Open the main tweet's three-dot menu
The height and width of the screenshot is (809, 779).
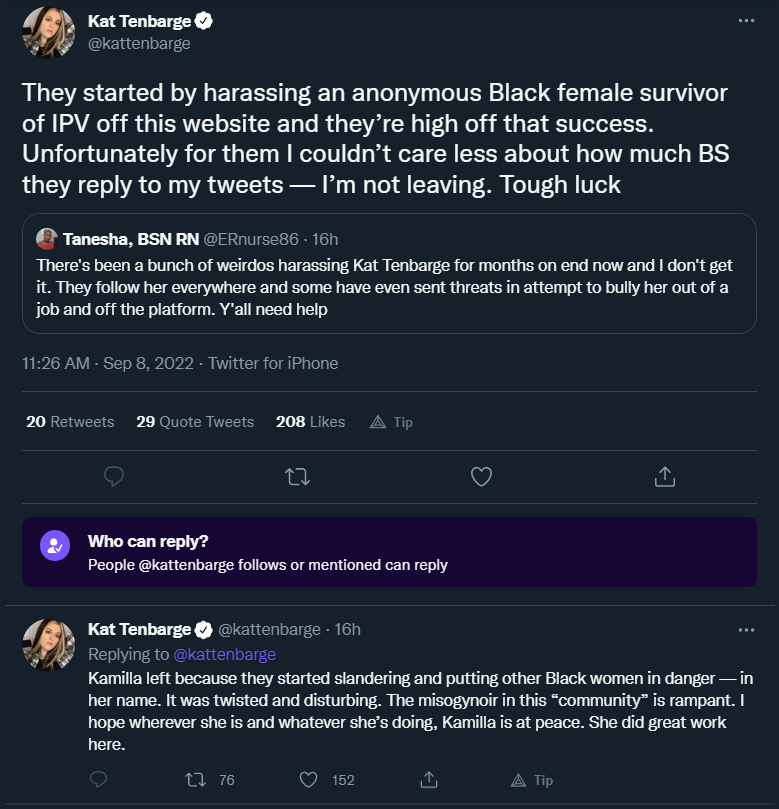click(746, 21)
